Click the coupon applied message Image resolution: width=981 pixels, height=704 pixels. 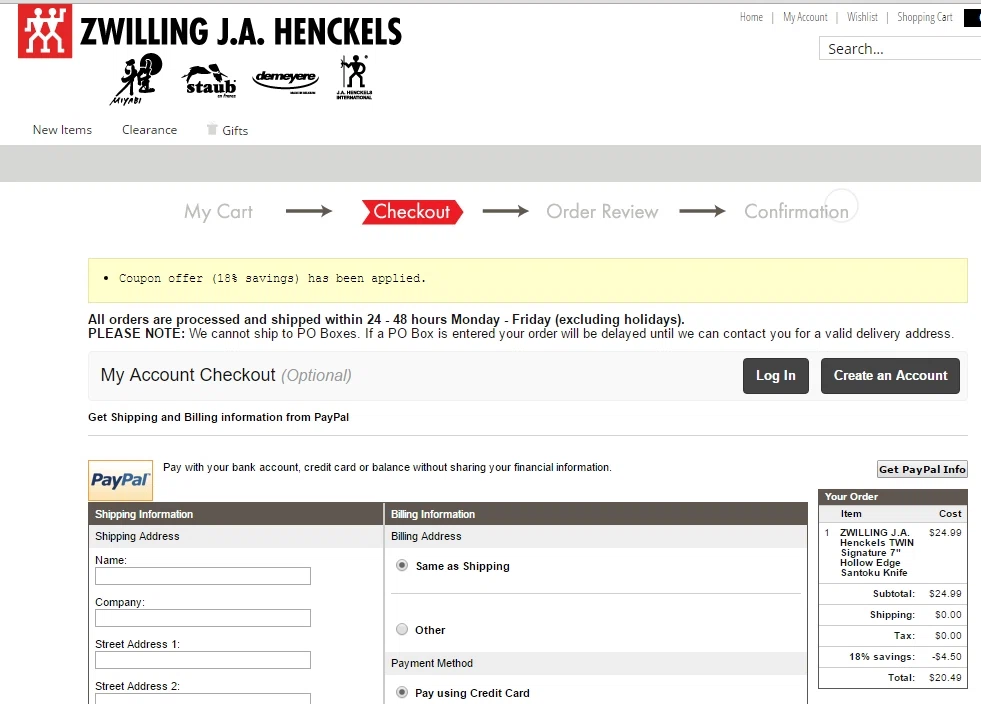tap(273, 278)
